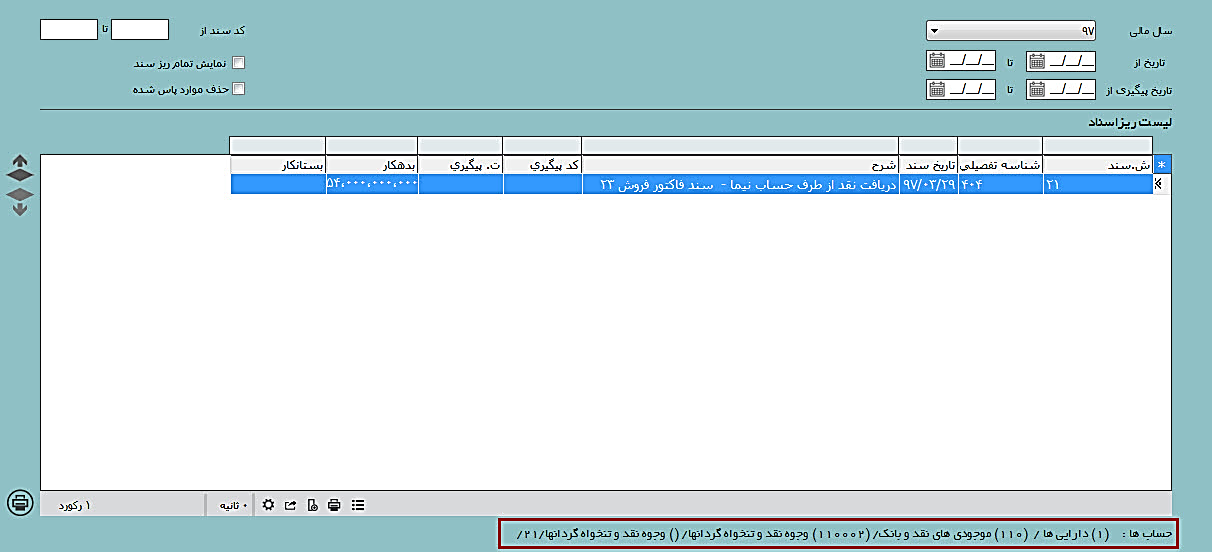Image resolution: width=1212 pixels, height=552 pixels.
Task: Toggle حذف موارد پاس شده checkbox
Action: (x=238, y=89)
